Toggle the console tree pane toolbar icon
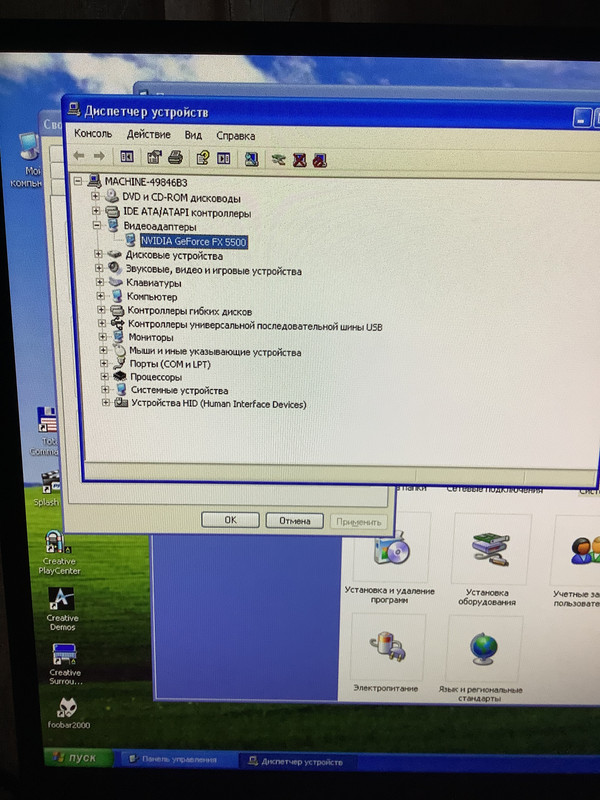 (x=127, y=156)
